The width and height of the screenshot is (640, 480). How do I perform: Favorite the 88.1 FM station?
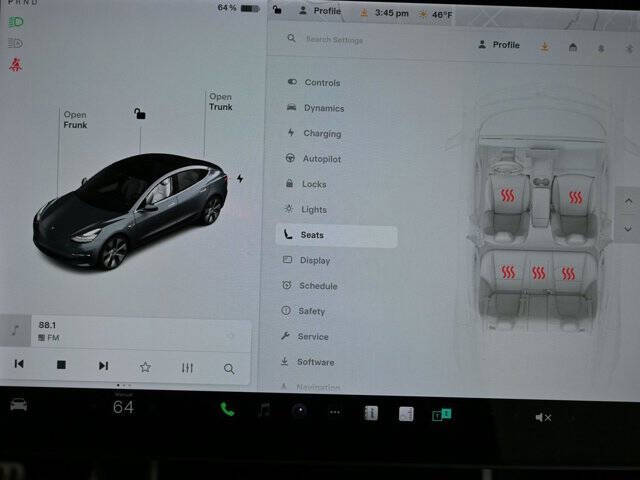click(x=145, y=367)
